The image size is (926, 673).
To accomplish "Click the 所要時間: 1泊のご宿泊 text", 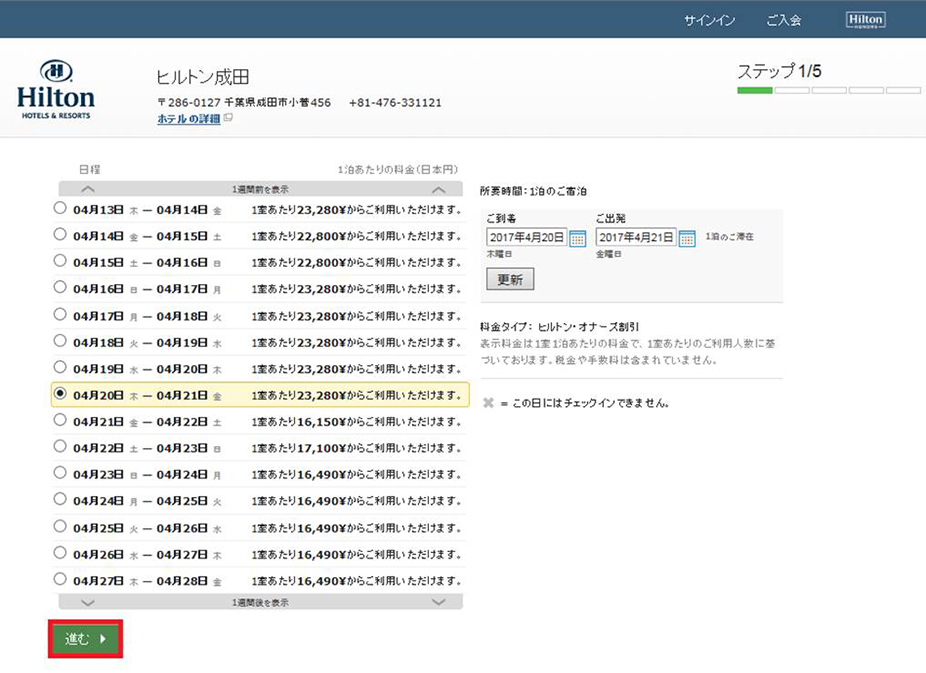I will pyautogui.click(x=533, y=191).
